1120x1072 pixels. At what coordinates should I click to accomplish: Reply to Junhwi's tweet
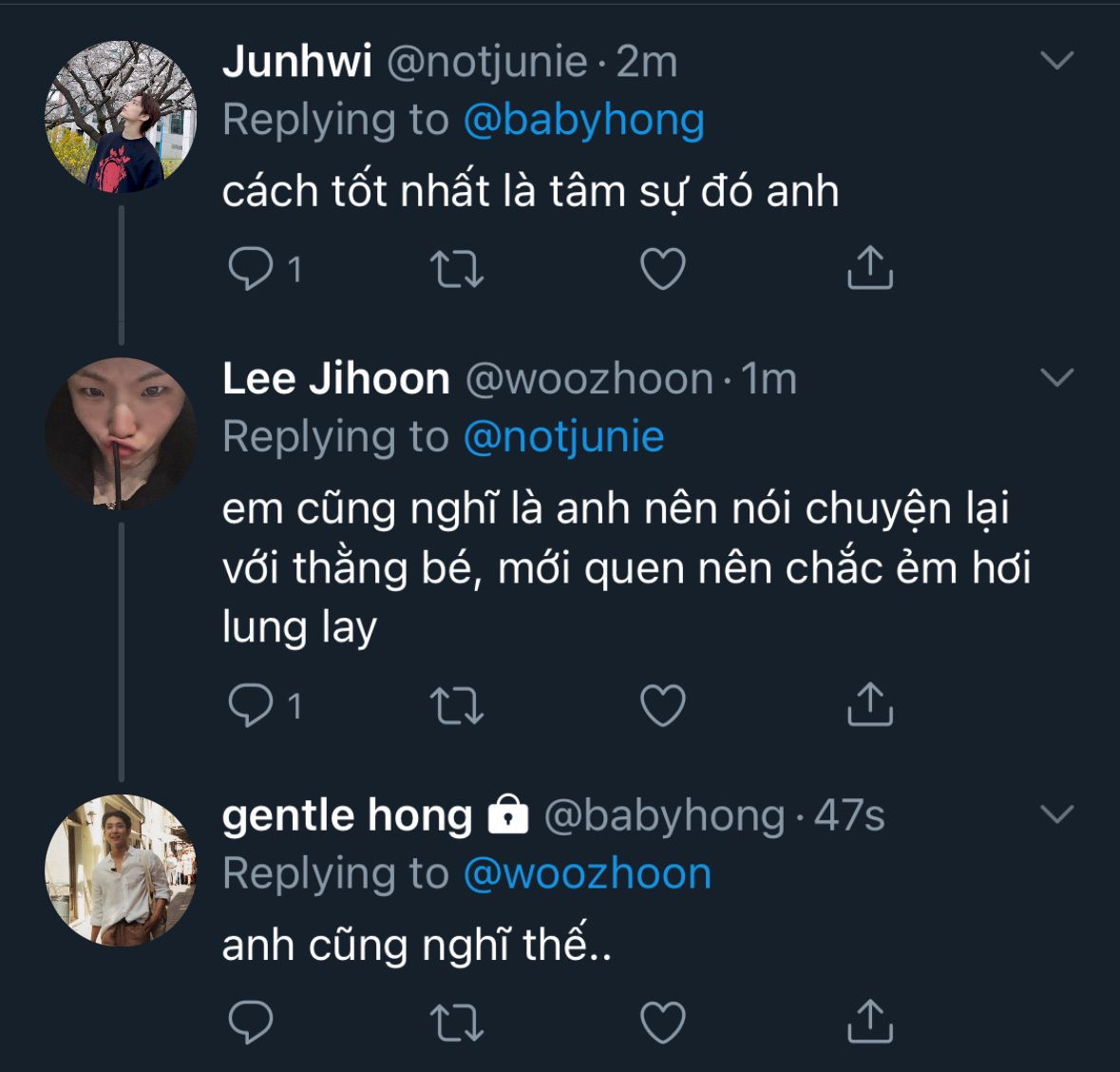[x=251, y=269]
